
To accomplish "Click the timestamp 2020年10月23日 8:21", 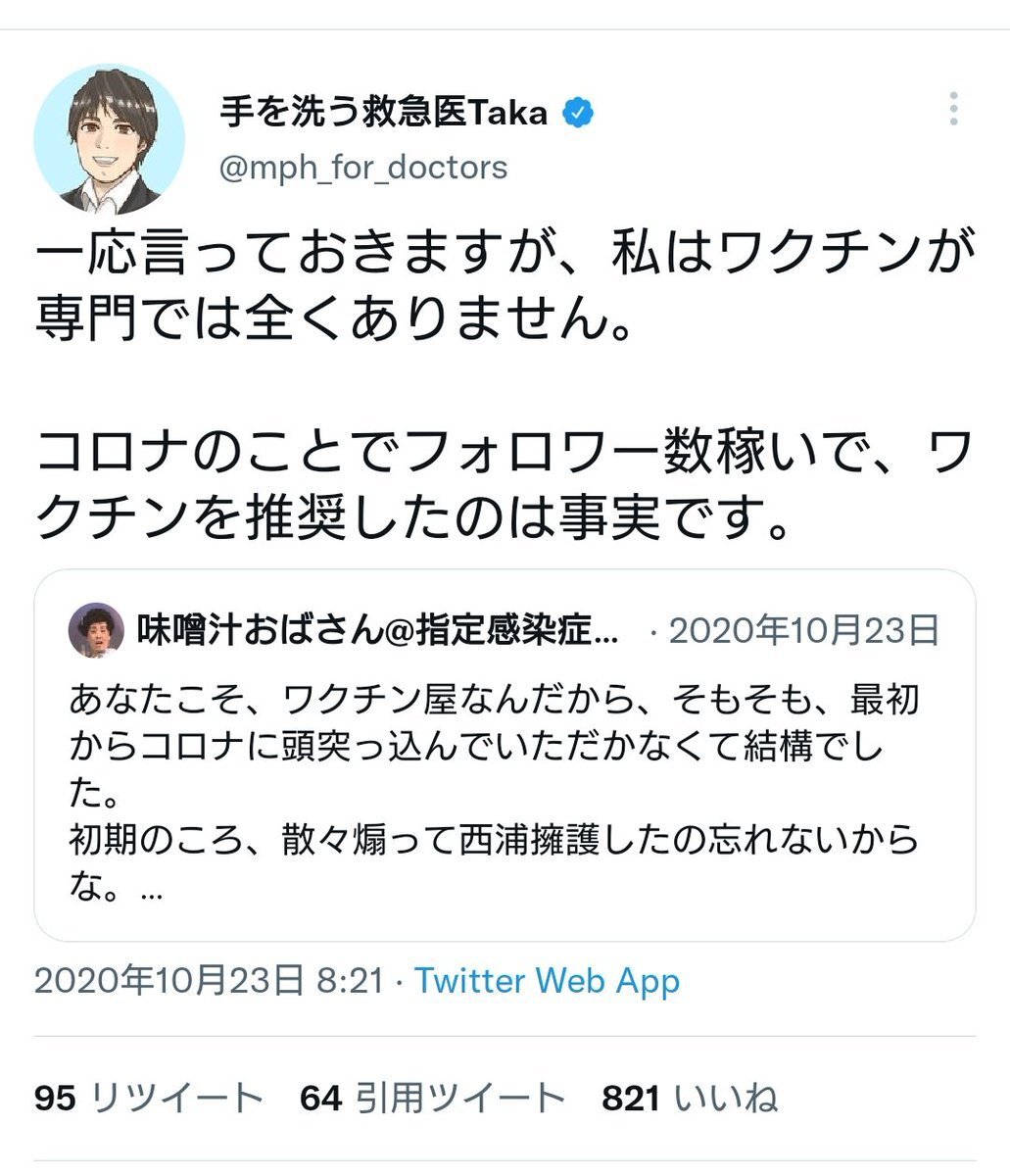I will click(208, 981).
